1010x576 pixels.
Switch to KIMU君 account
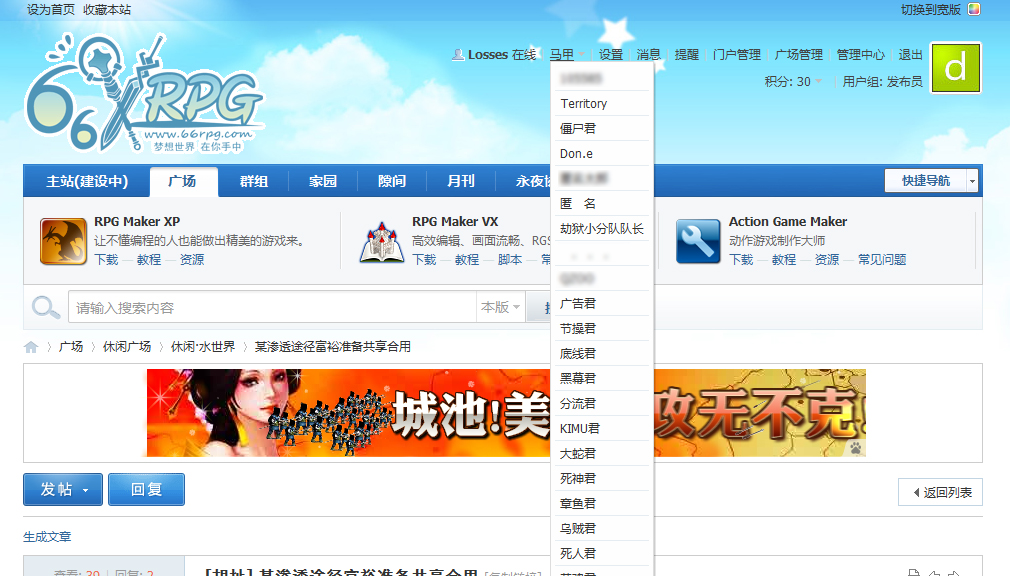tap(602, 428)
